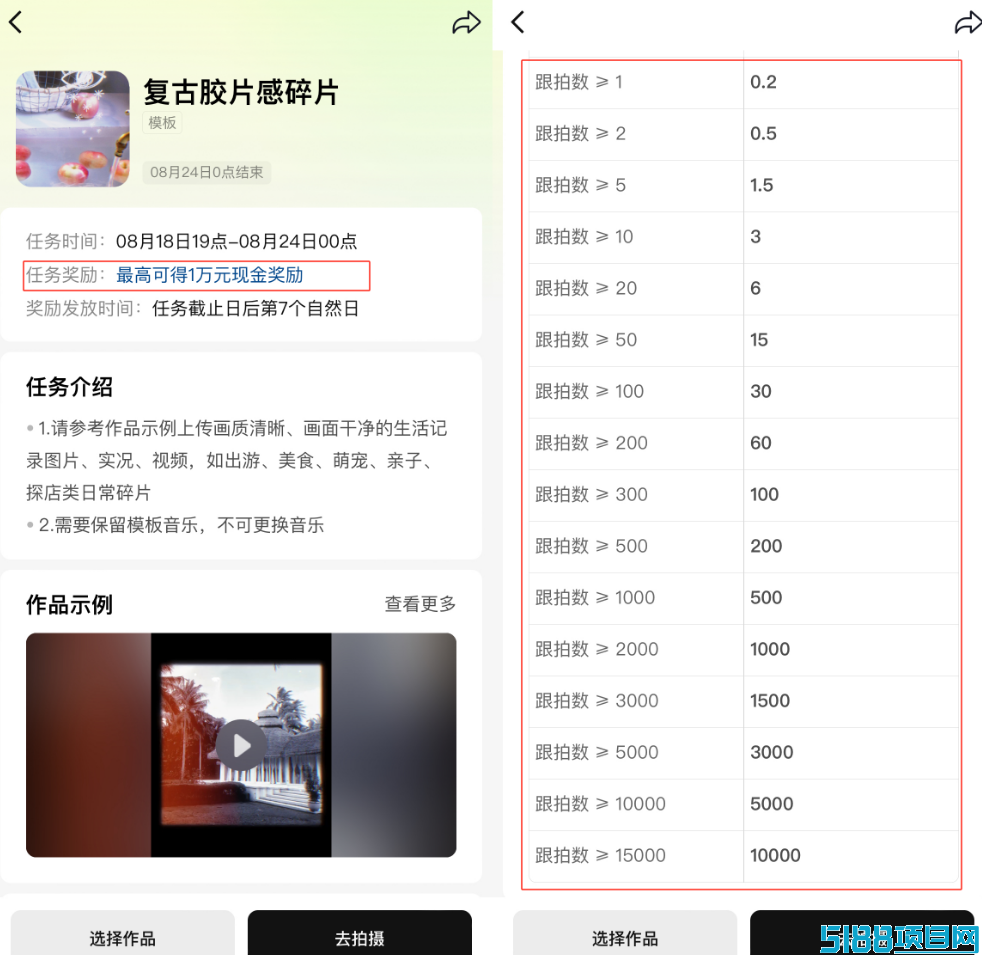Viewport: 982px width, 955px height.
Task: Tap the row 跟拍数 ≥ 10000
Action: 744,804
